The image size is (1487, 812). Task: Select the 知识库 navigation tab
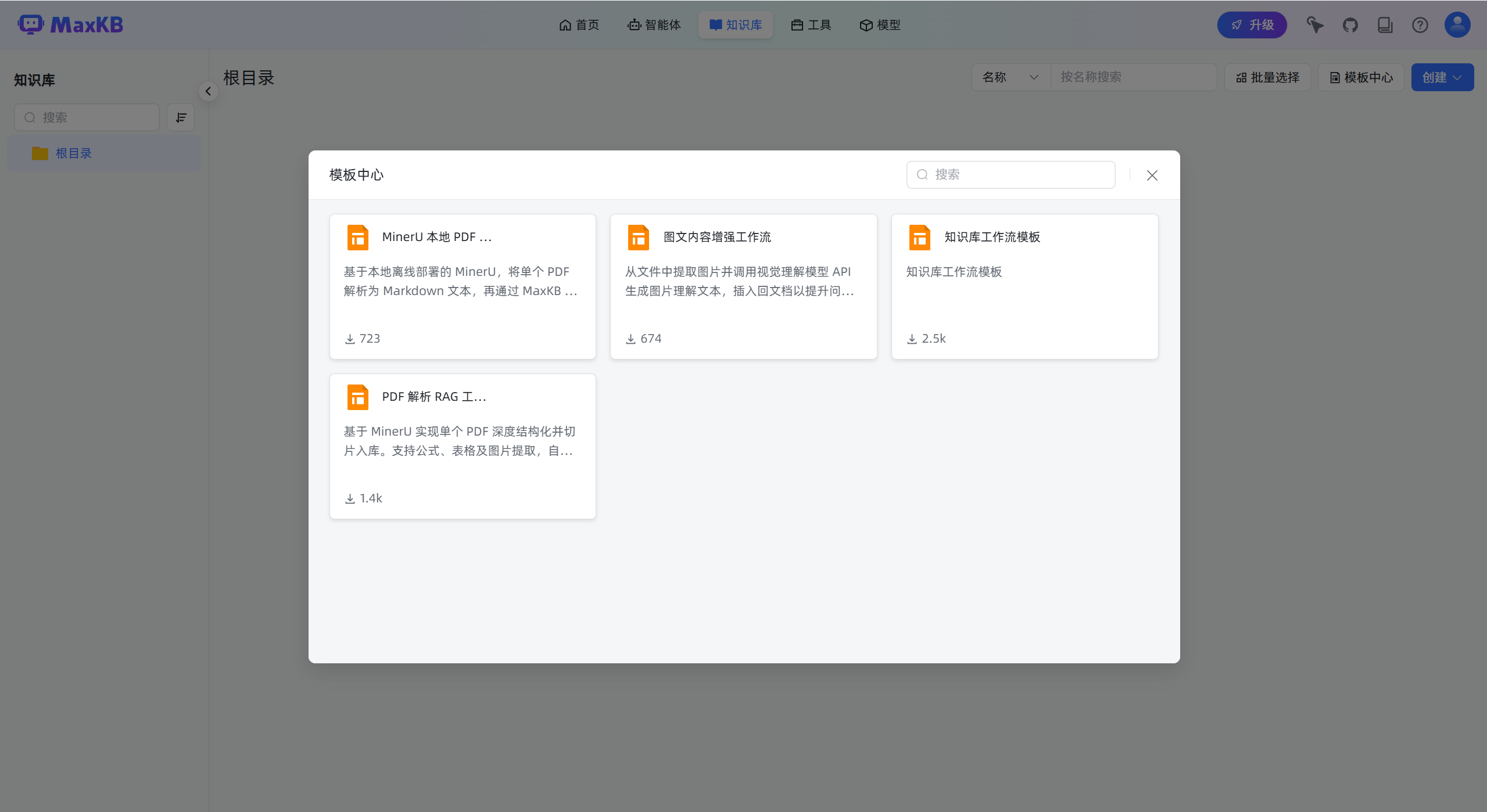[x=736, y=25]
